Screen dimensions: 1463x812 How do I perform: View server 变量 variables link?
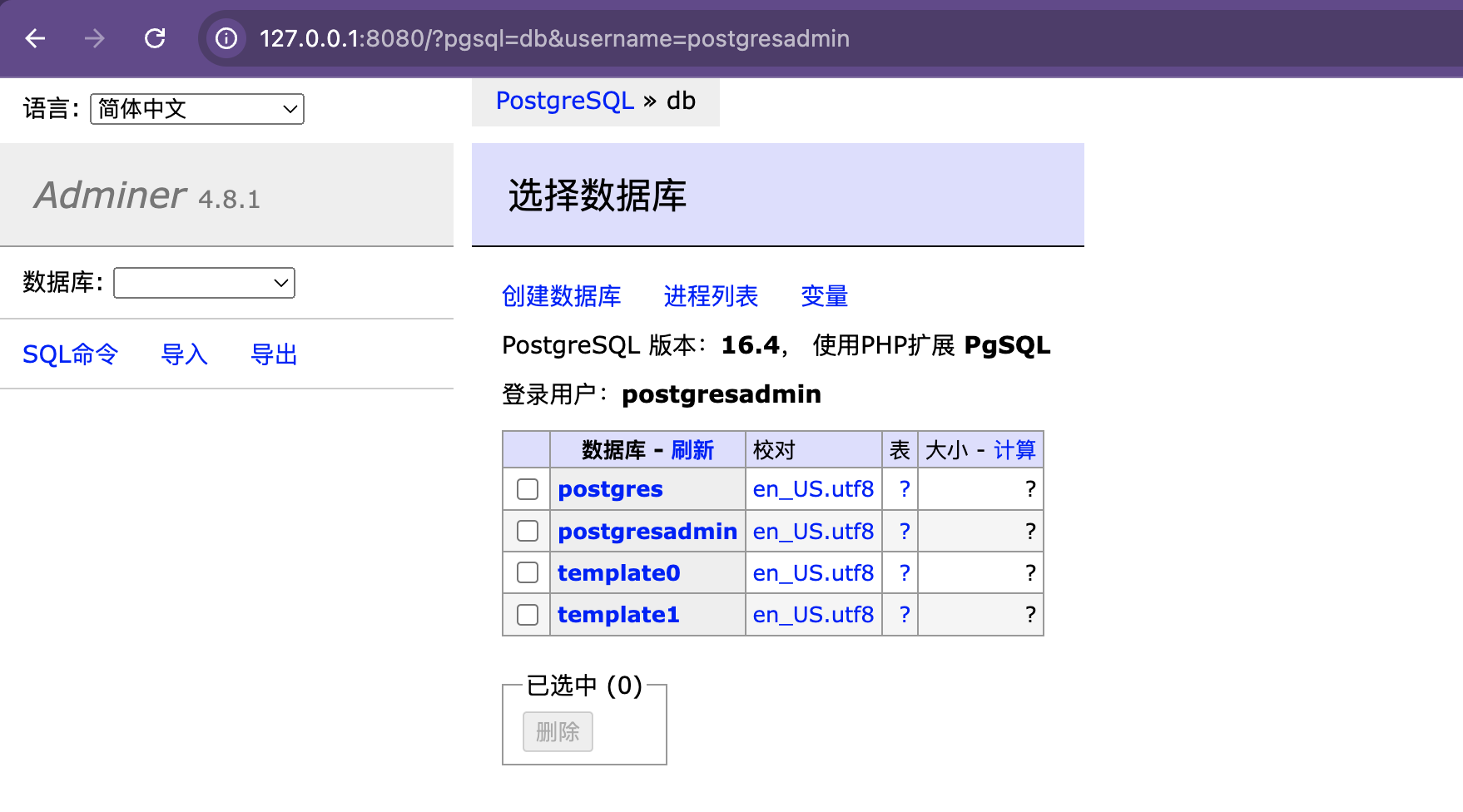pyautogui.click(x=824, y=296)
